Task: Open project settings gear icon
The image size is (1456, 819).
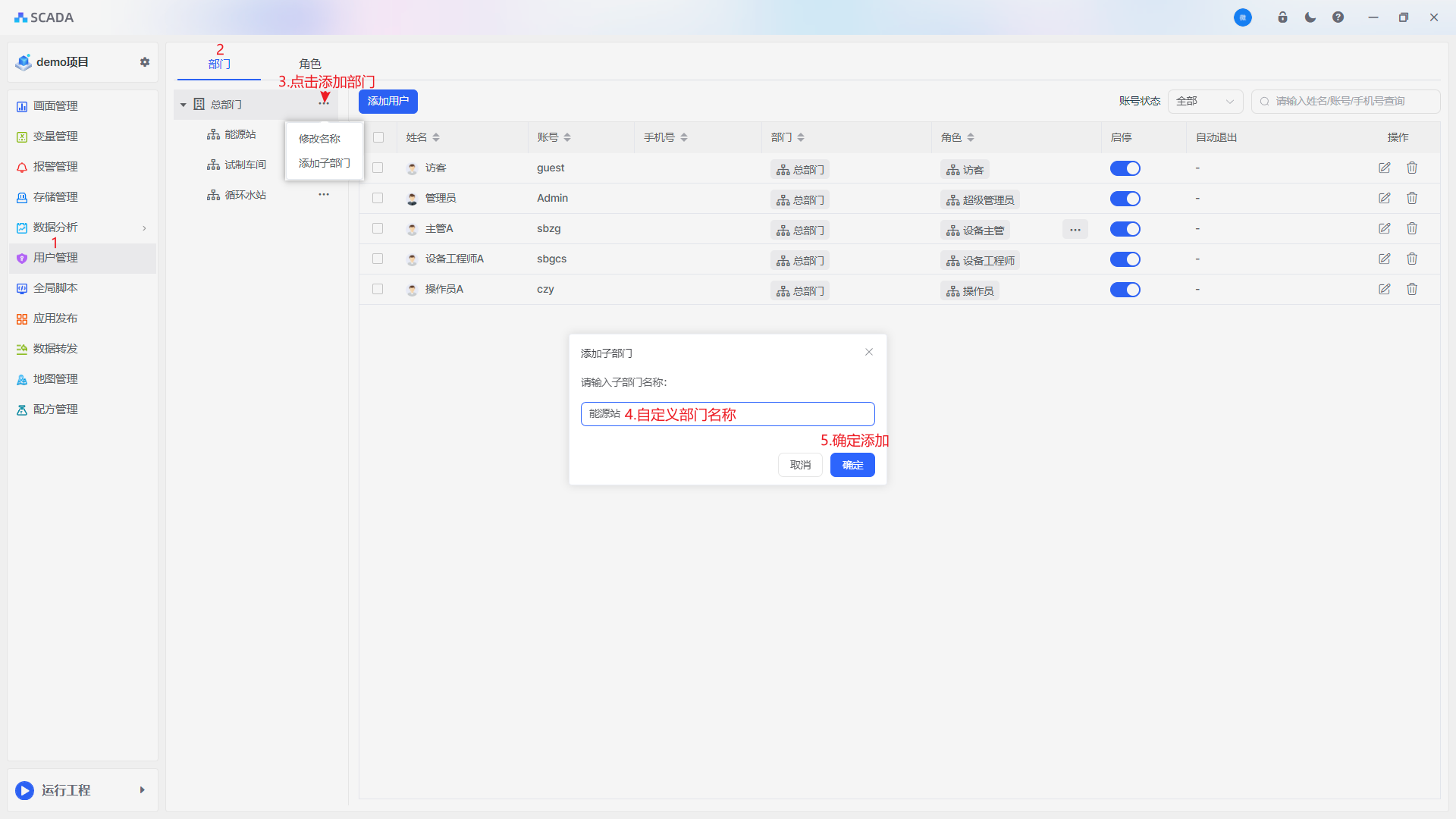Action: click(145, 62)
